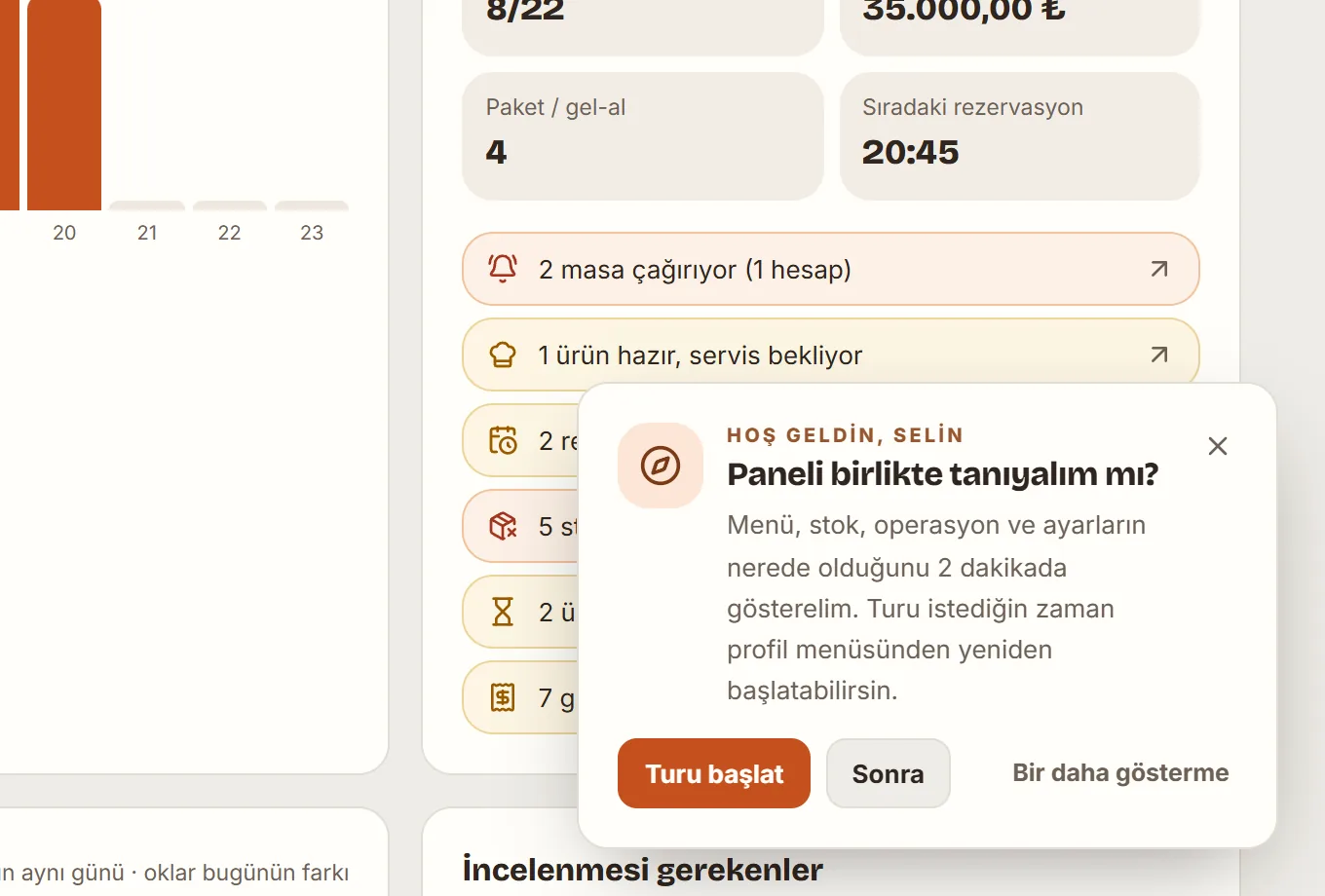The width and height of the screenshot is (1325, 896).
Task: Open arrow on '2 masa çağırıyor' alert
Action: pos(1159,269)
